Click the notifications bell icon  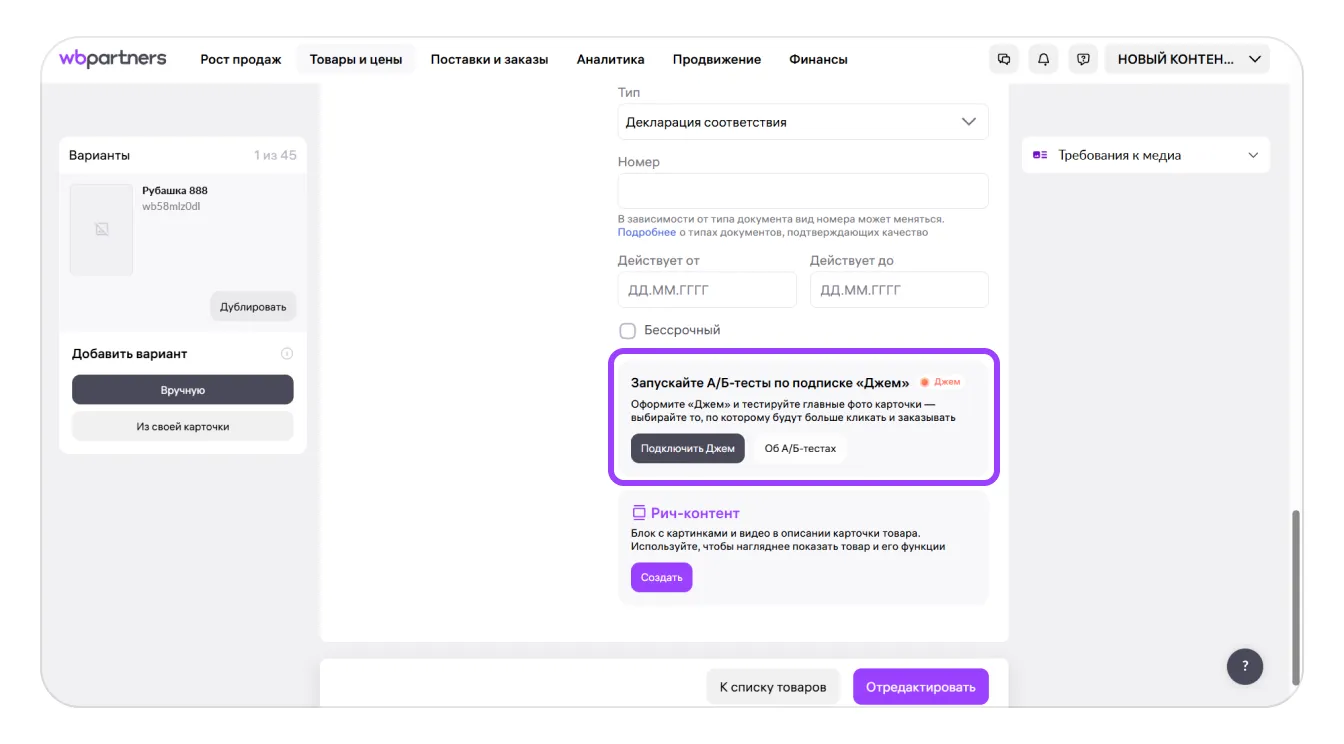(x=1043, y=59)
